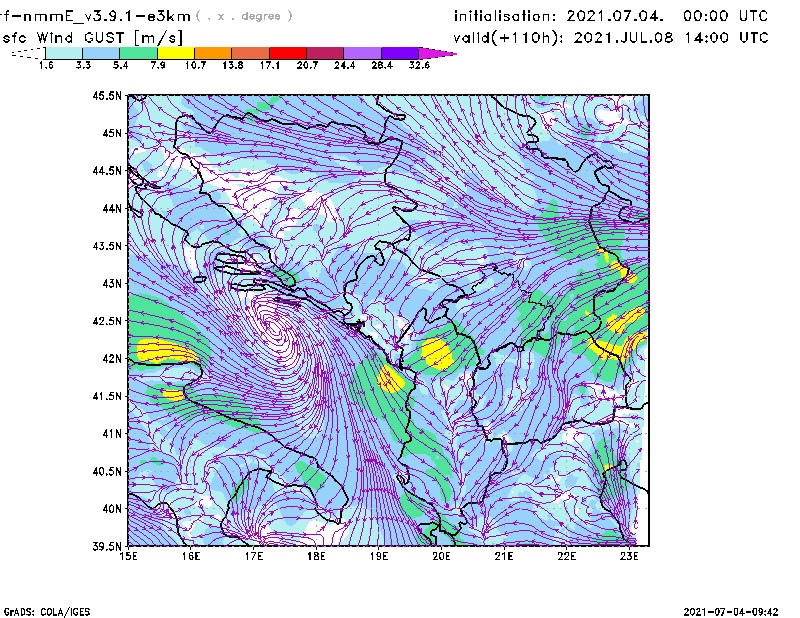Click the streamline vortex center in the Adriatic
Image resolution: width=800 pixels, height=618 pixels.
pyautogui.click(x=274, y=327)
